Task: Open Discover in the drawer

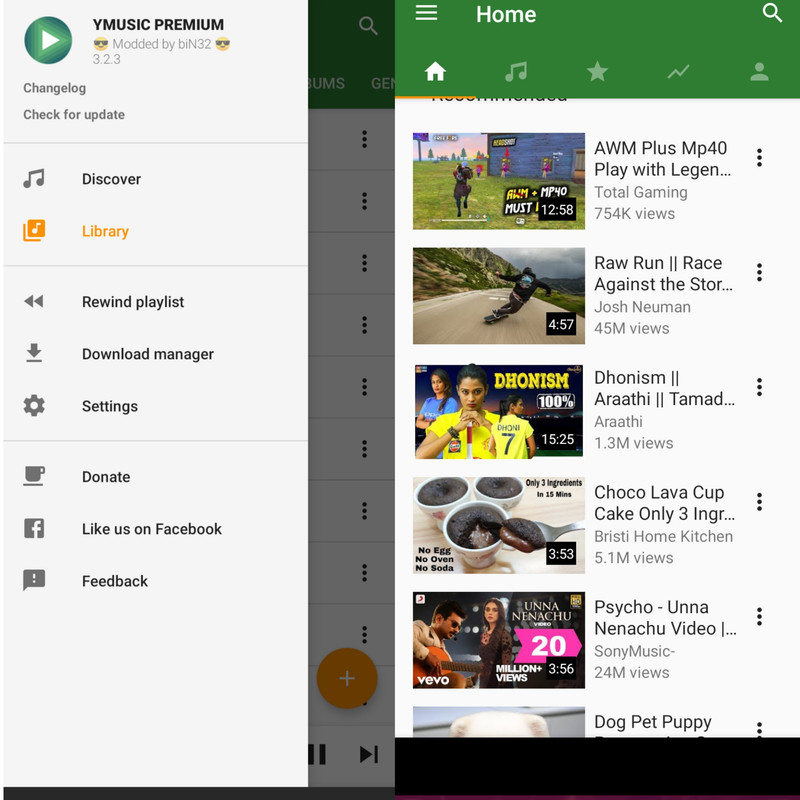Action: (x=156, y=179)
